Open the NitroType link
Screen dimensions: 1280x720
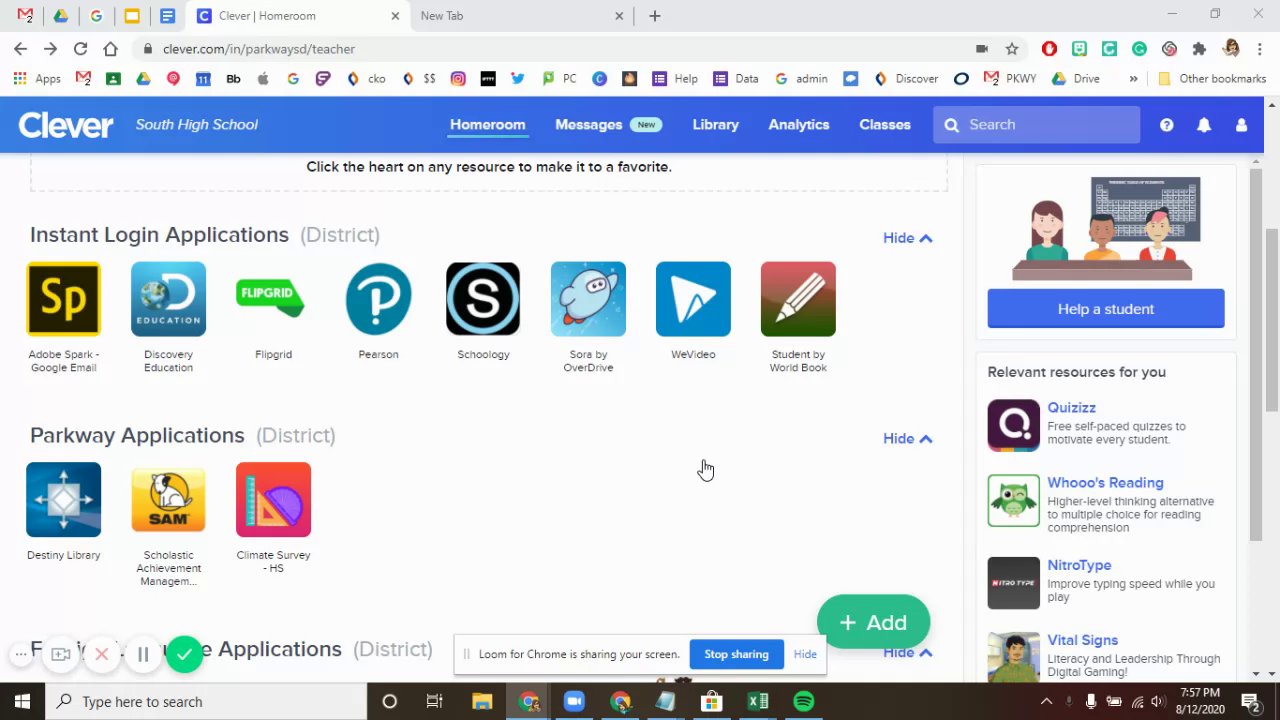coord(1079,565)
